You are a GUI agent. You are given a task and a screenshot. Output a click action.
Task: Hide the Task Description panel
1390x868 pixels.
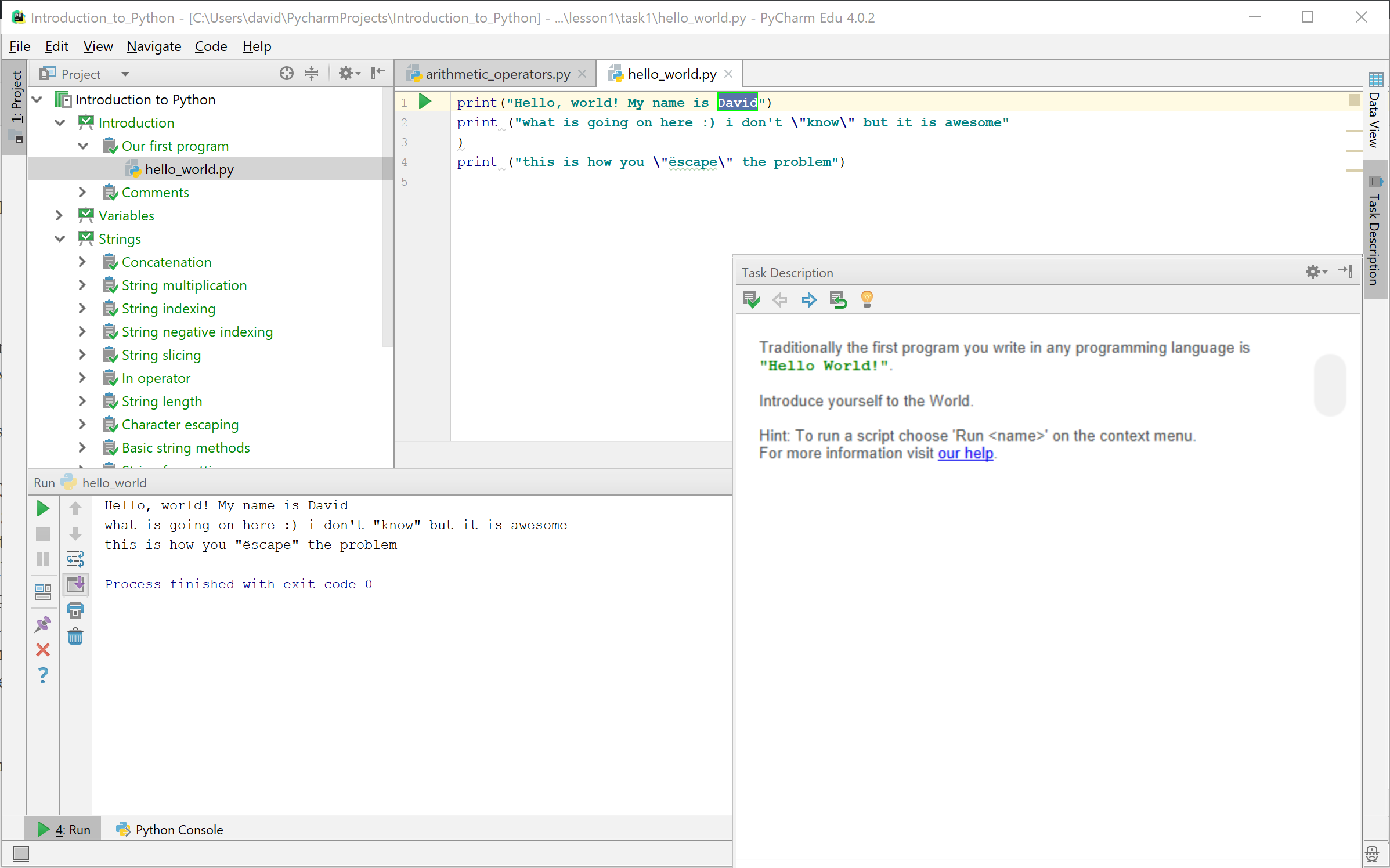(1345, 271)
